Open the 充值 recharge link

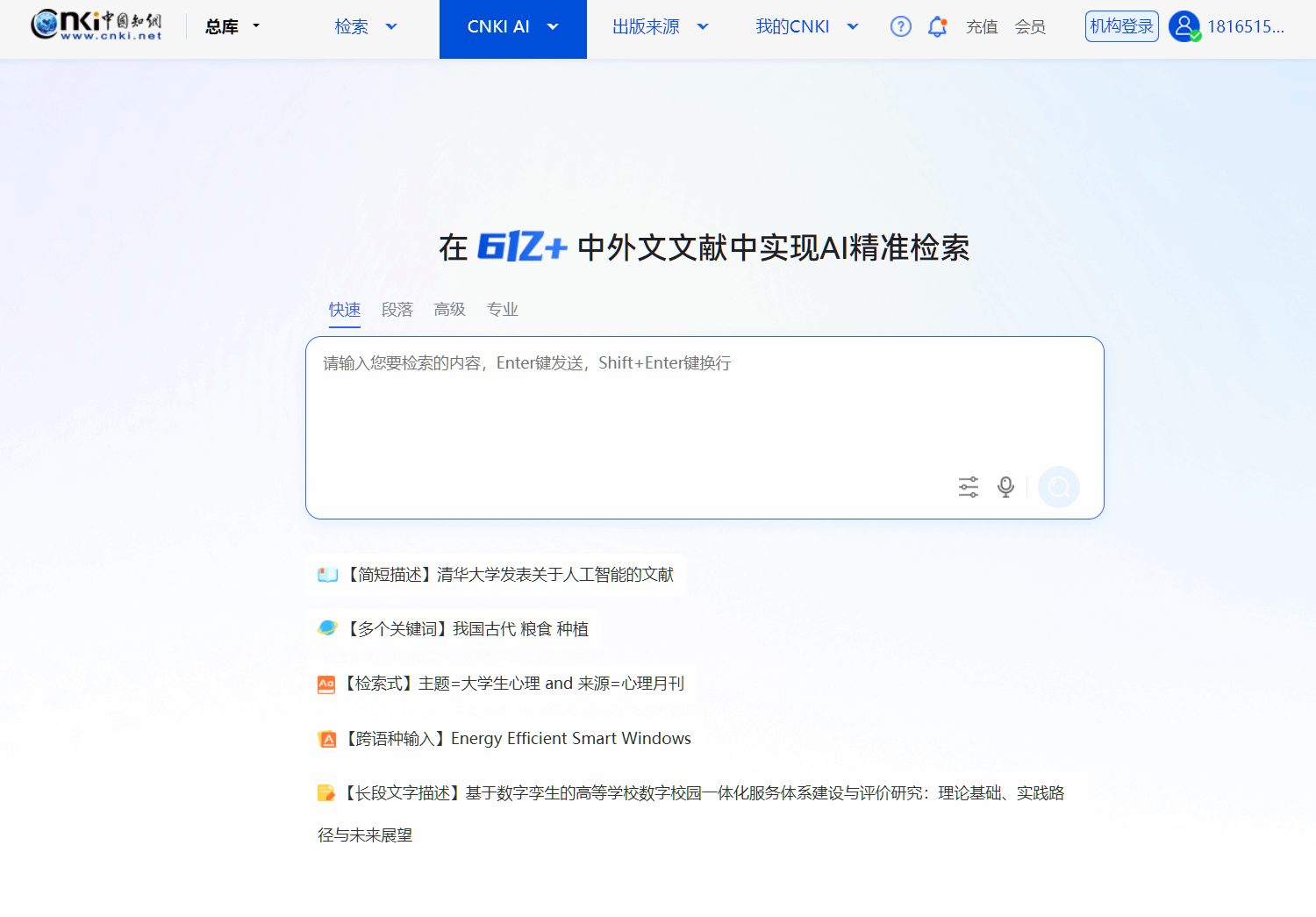982,26
